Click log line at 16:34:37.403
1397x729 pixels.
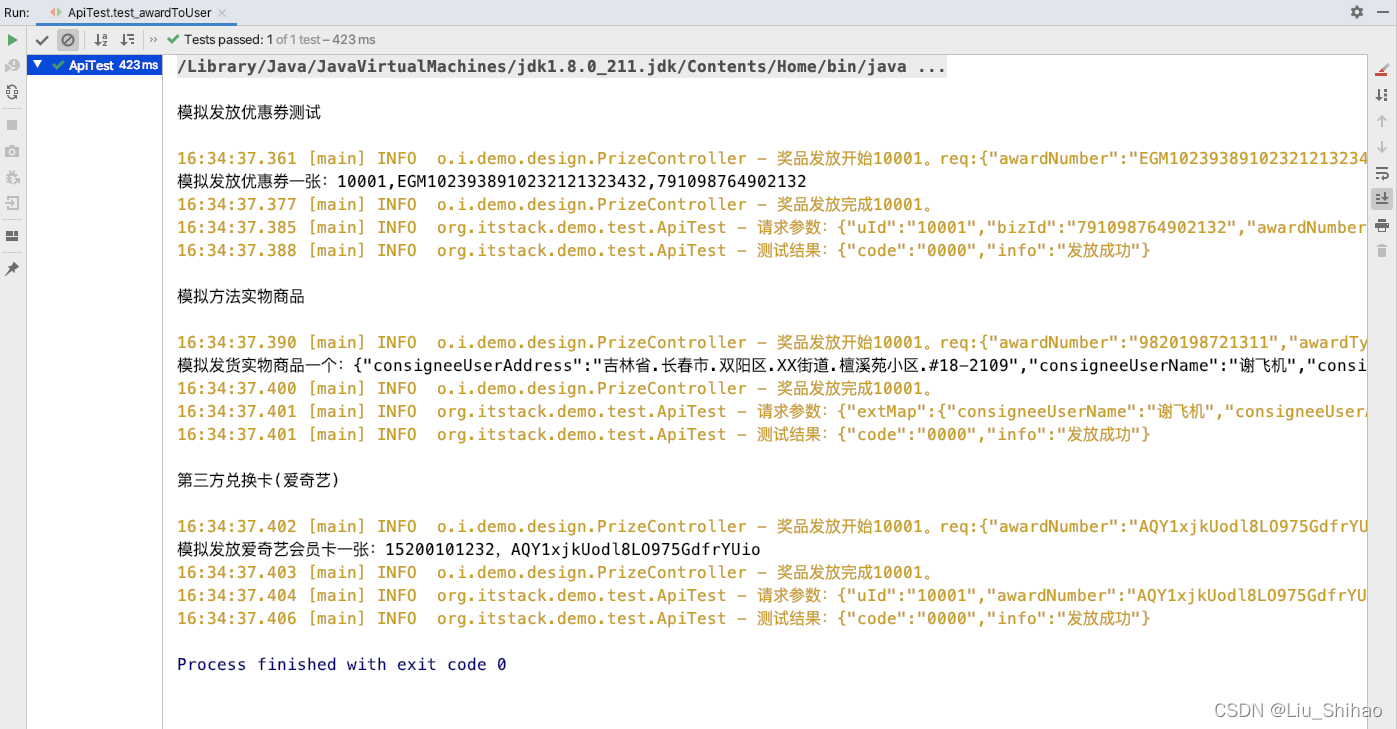(x=555, y=573)
